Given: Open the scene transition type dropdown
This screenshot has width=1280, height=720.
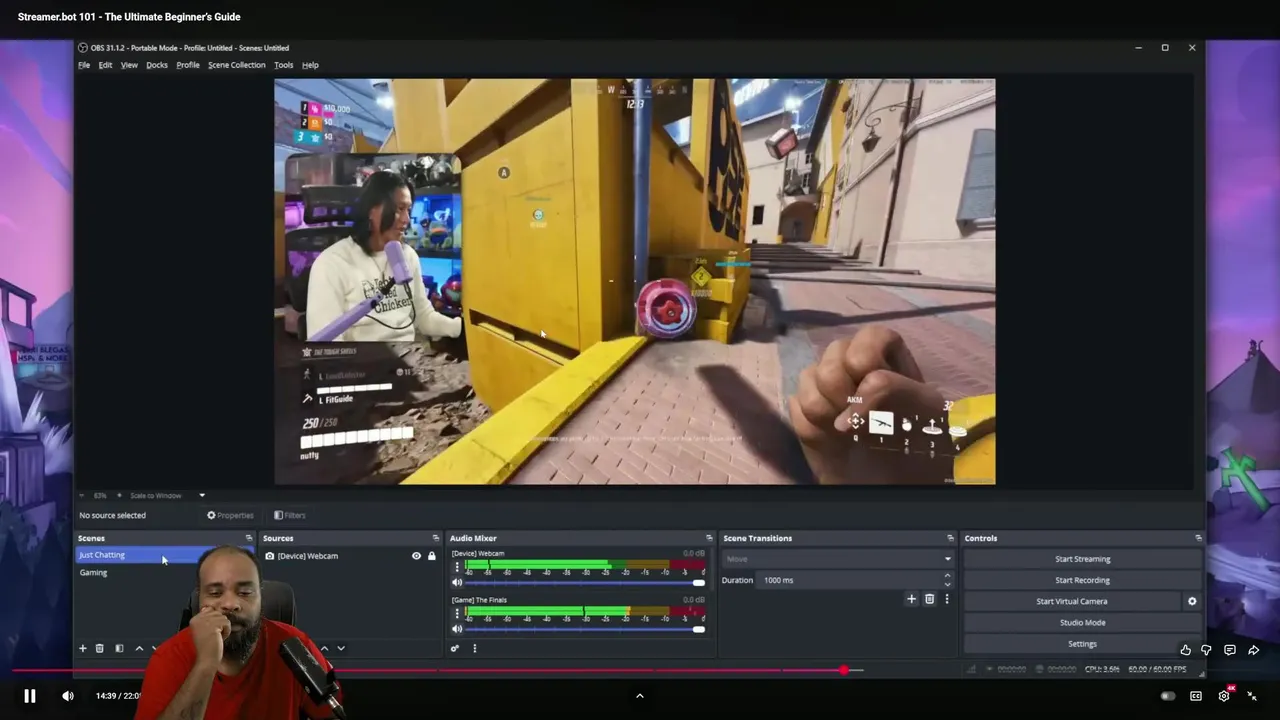Looking at the screenshot, I should 838,559.
